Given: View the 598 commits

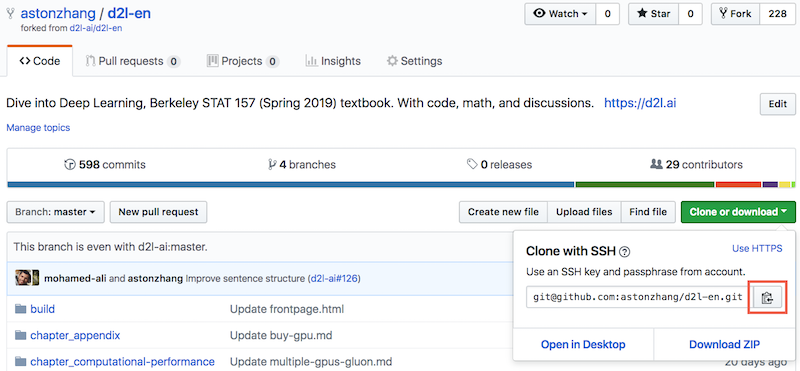Looking at the screenshot, I should 105,165.
